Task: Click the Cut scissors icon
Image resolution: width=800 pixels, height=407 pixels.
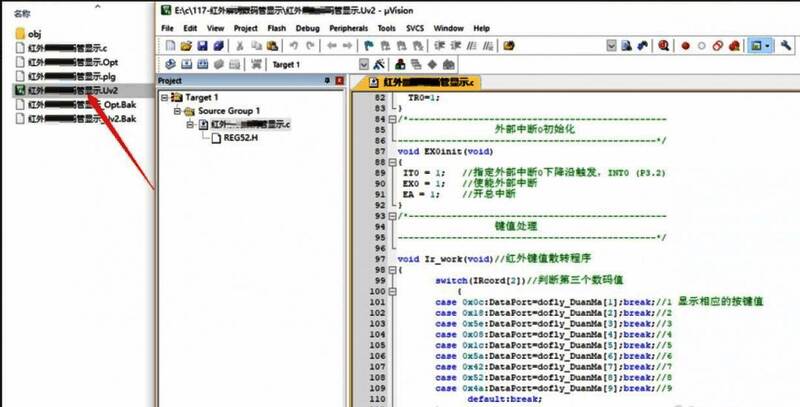Action: coord(242,46)
